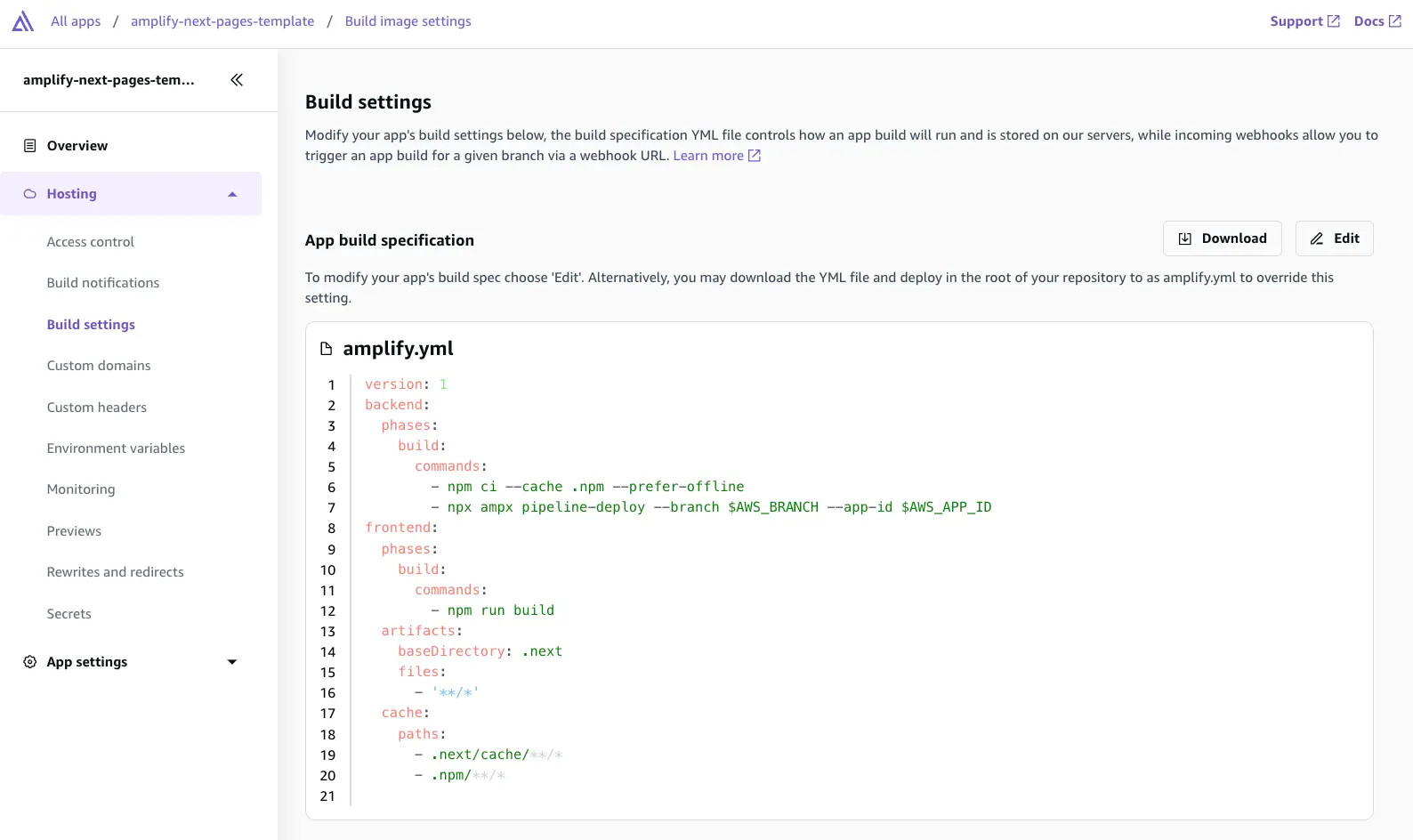Go to Environment variables
This screenshot has height=840, width=1413.
tap(117, 448)
